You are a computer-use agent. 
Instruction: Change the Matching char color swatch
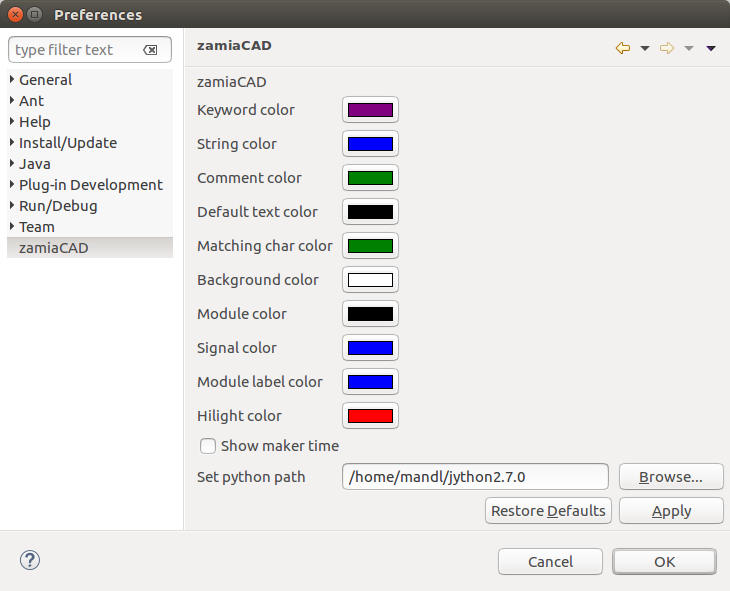click(371, 246)
